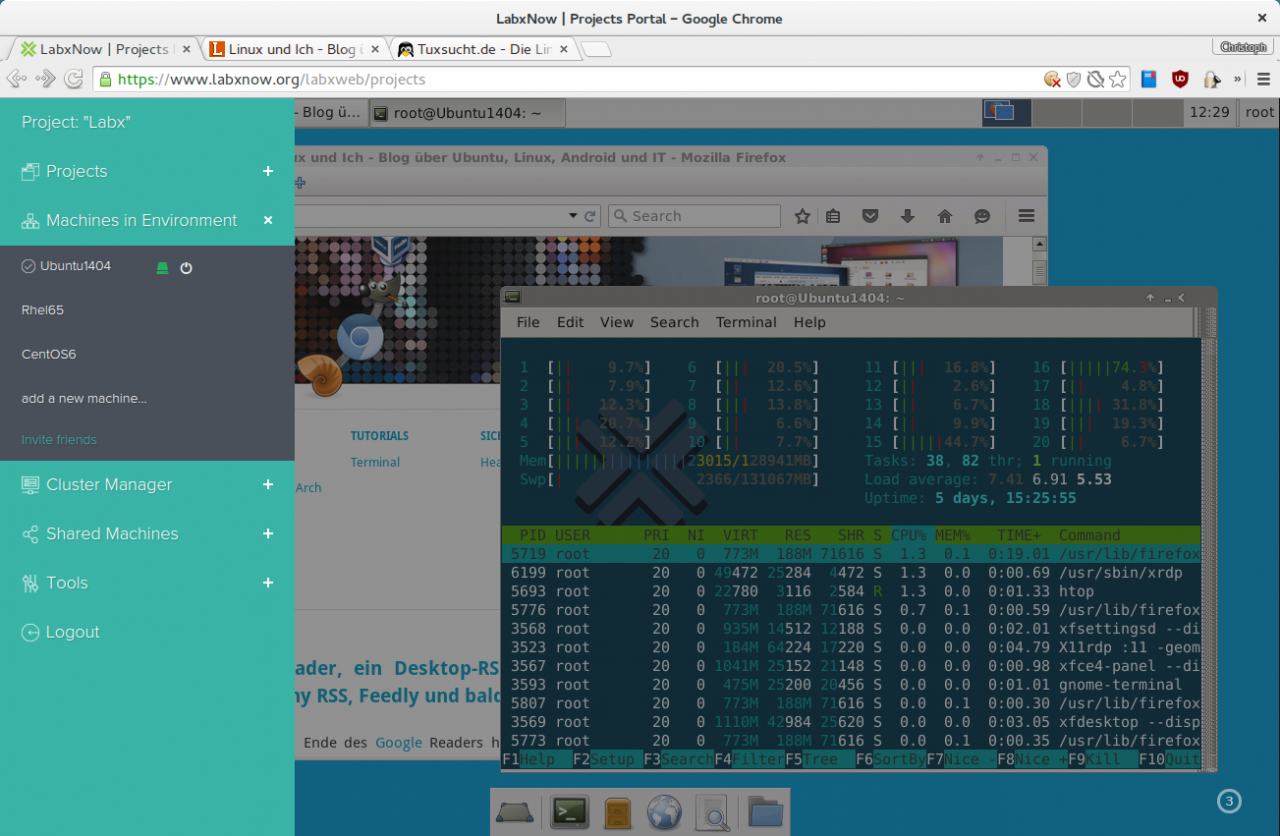Image resolution: width=1280 pixels, height=836 pixels.
Task: Click the round badge numbered 3
Action: 1229,801
